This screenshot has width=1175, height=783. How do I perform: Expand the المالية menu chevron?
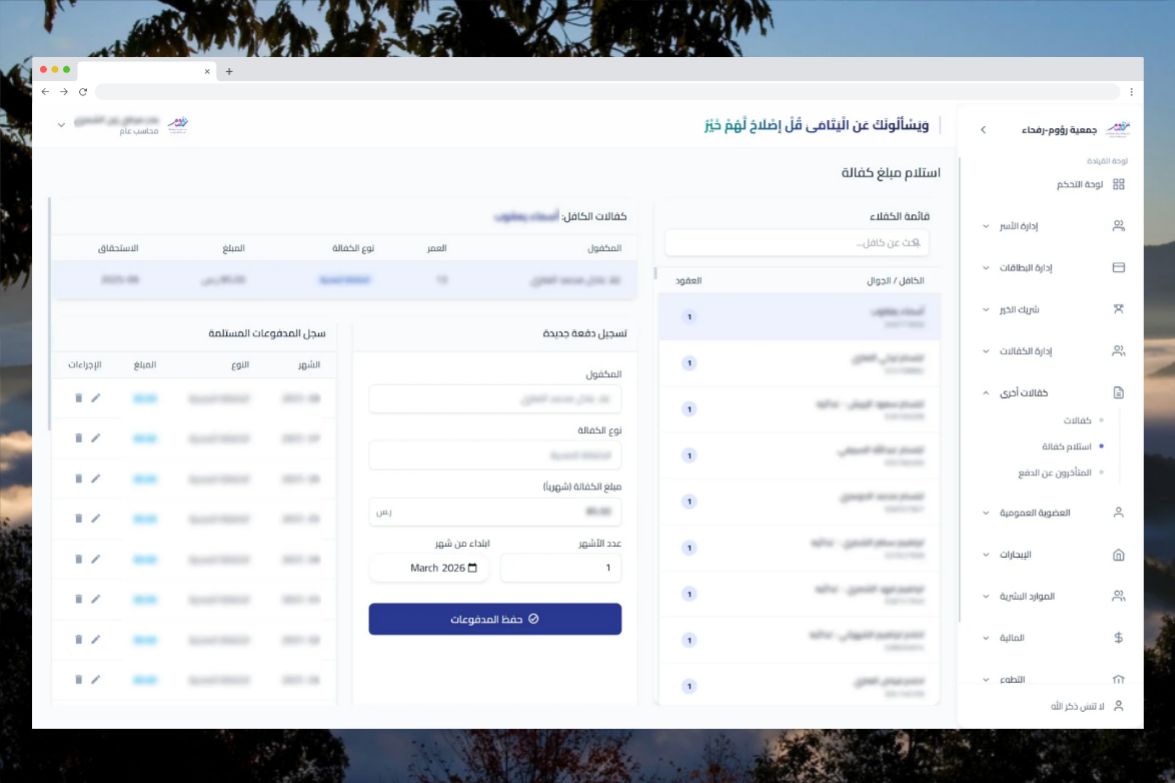(985, 638)
